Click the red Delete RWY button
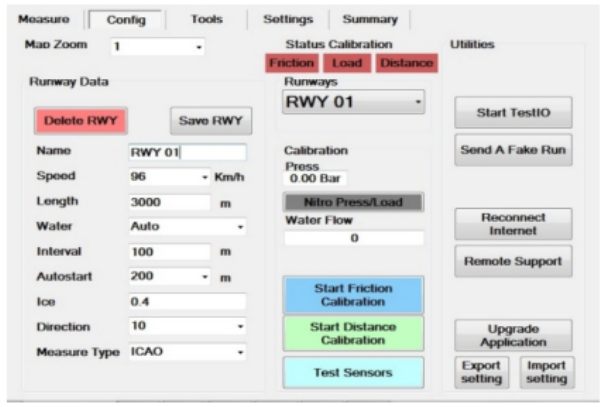Image resolution: width=605 pixels, height=407 pixels. [81, 122]
